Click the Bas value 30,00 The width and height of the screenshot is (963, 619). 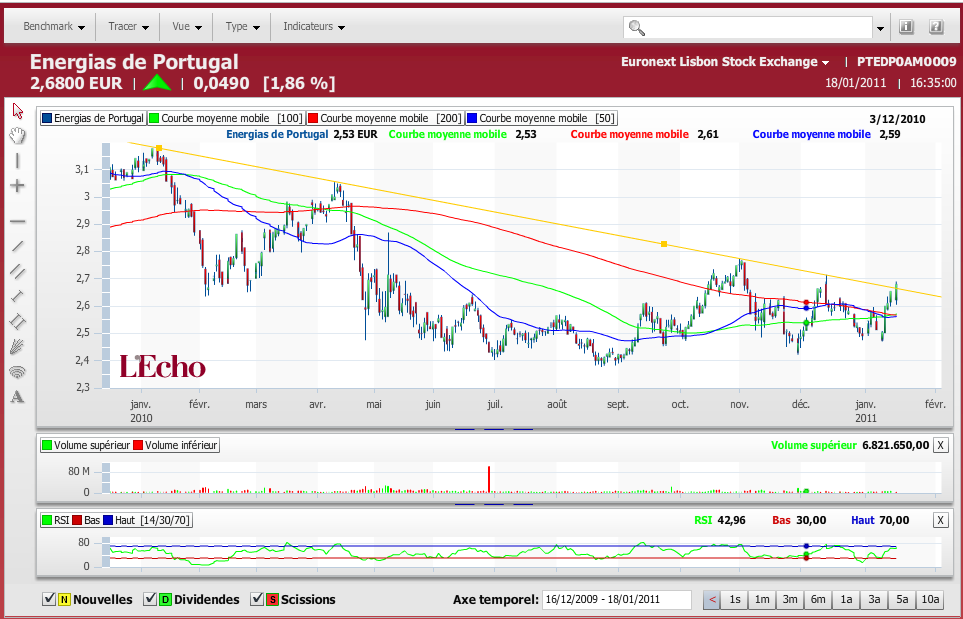point(811,520)
